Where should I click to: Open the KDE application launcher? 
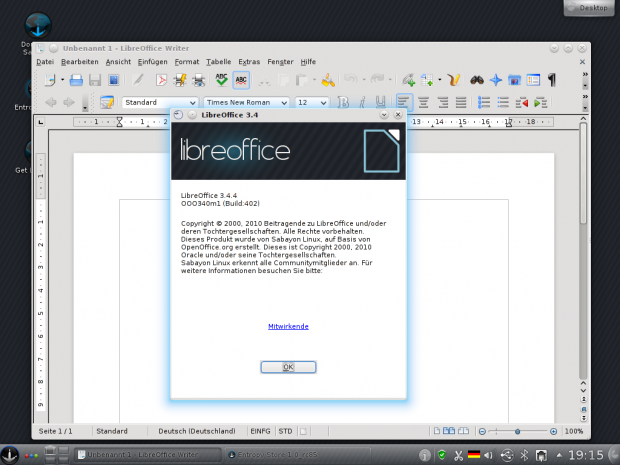[x=9, y=455]
